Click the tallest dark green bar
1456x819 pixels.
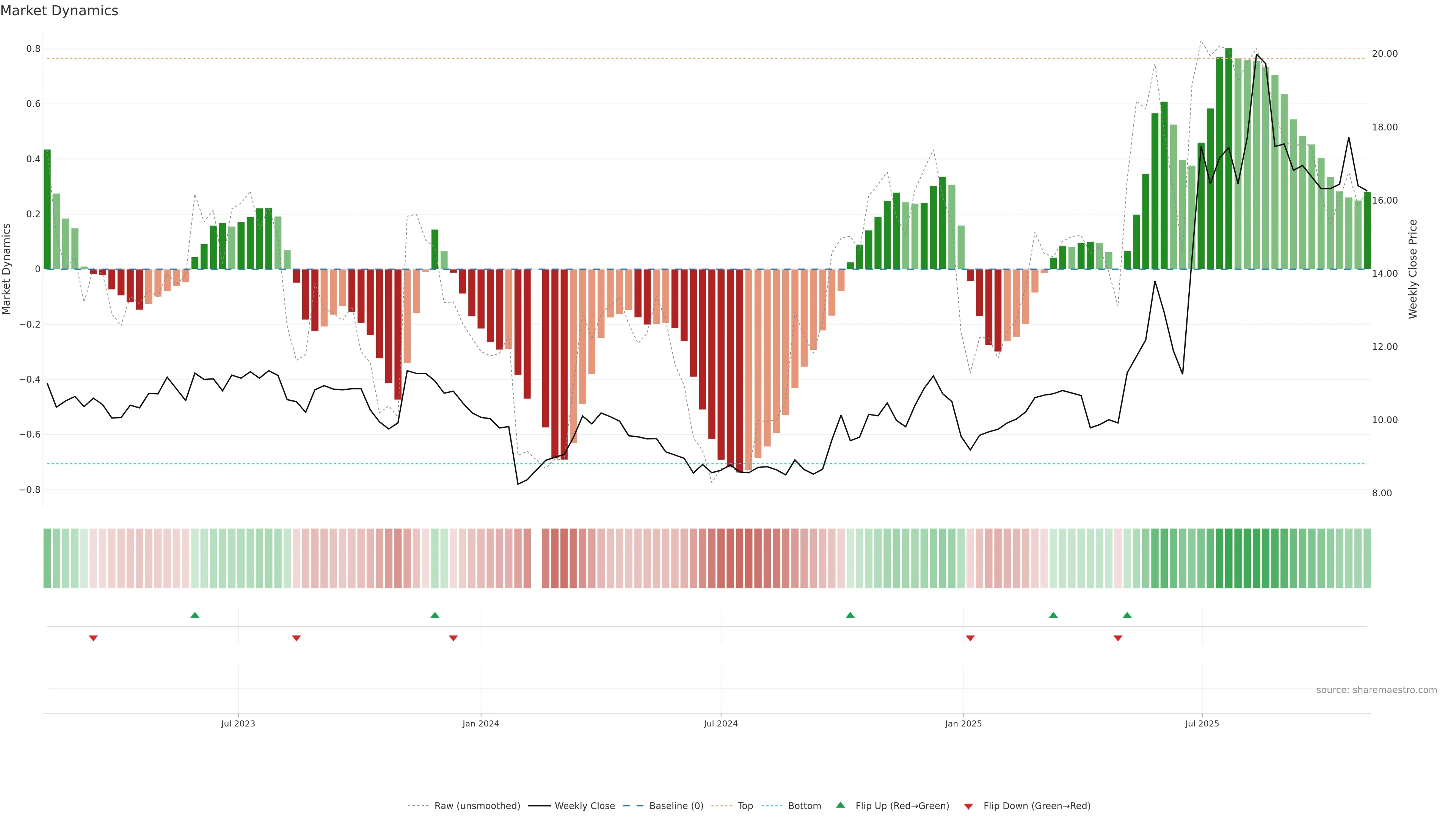pos(1229,158)
